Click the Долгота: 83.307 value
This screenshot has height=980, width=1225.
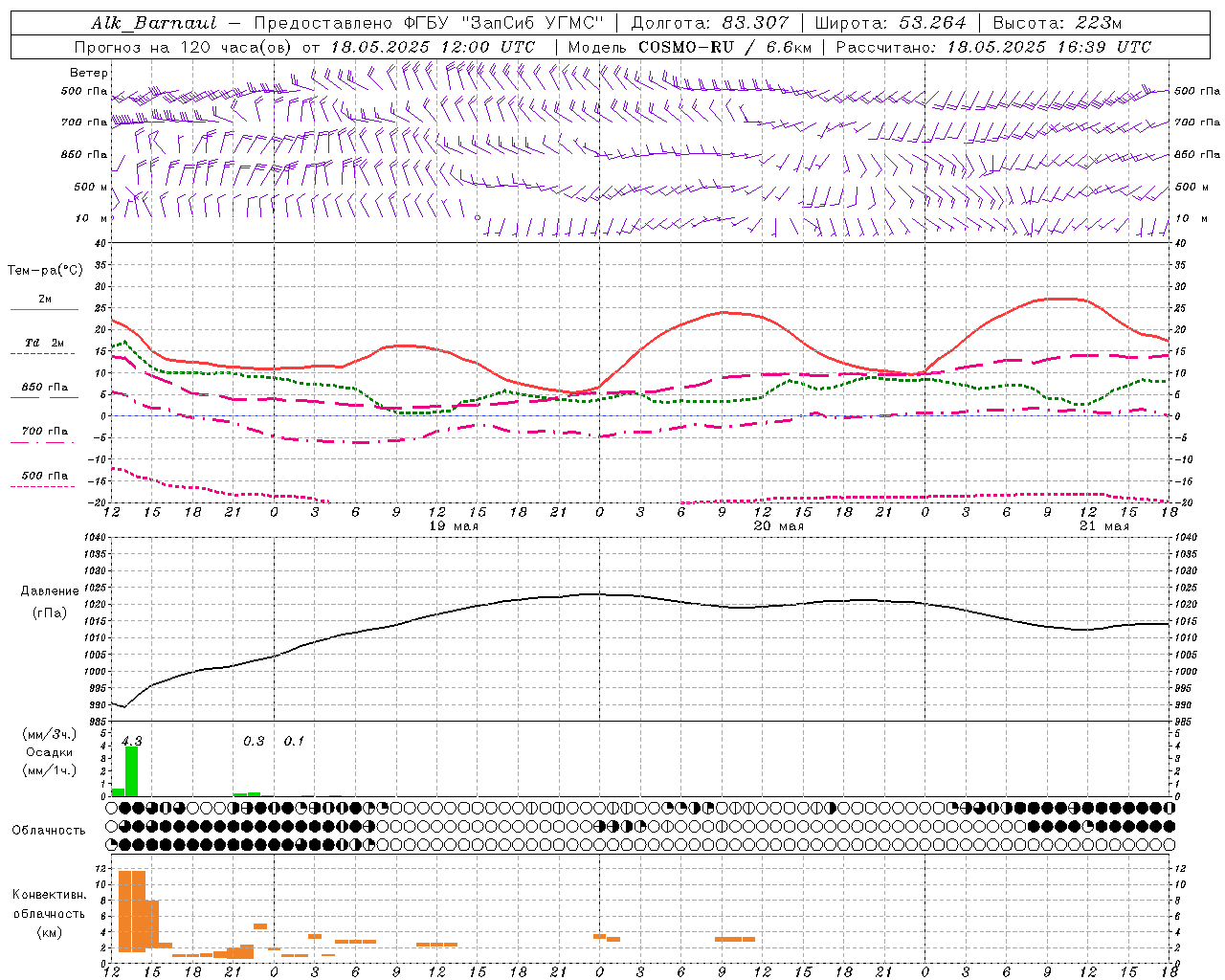tap(710, 23)
